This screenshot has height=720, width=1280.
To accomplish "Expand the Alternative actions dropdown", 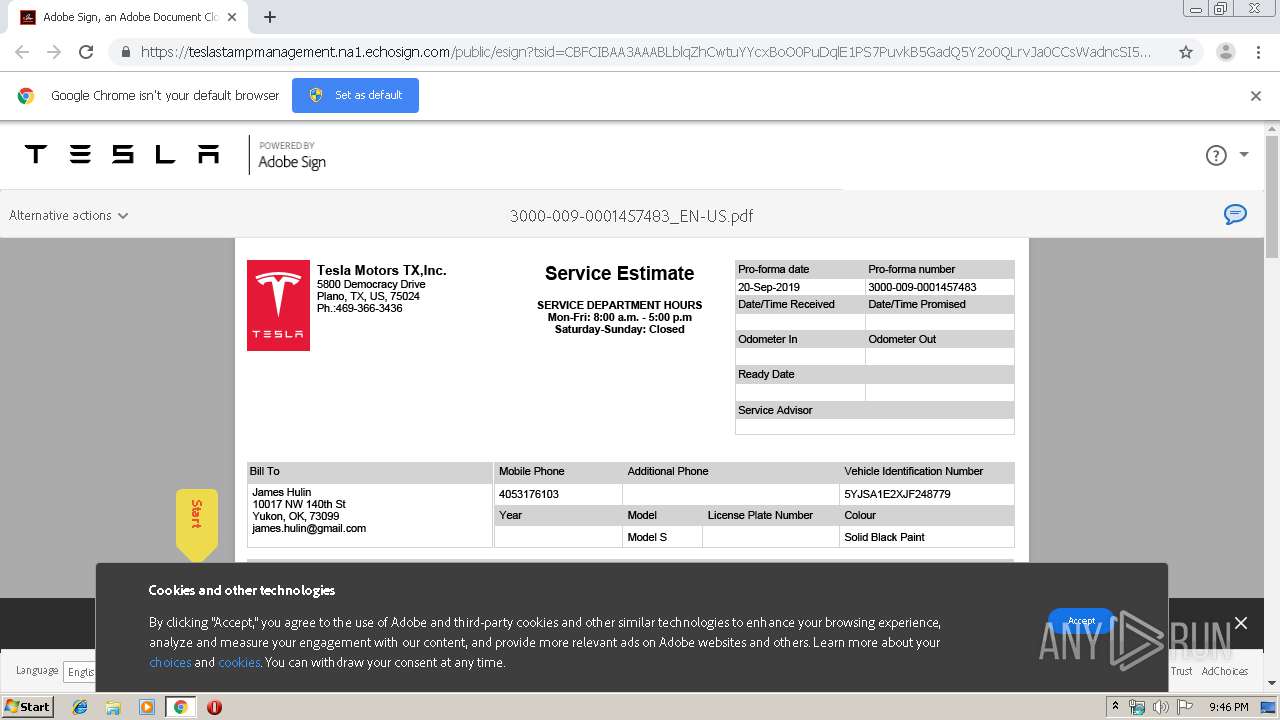I will (69, 215).
